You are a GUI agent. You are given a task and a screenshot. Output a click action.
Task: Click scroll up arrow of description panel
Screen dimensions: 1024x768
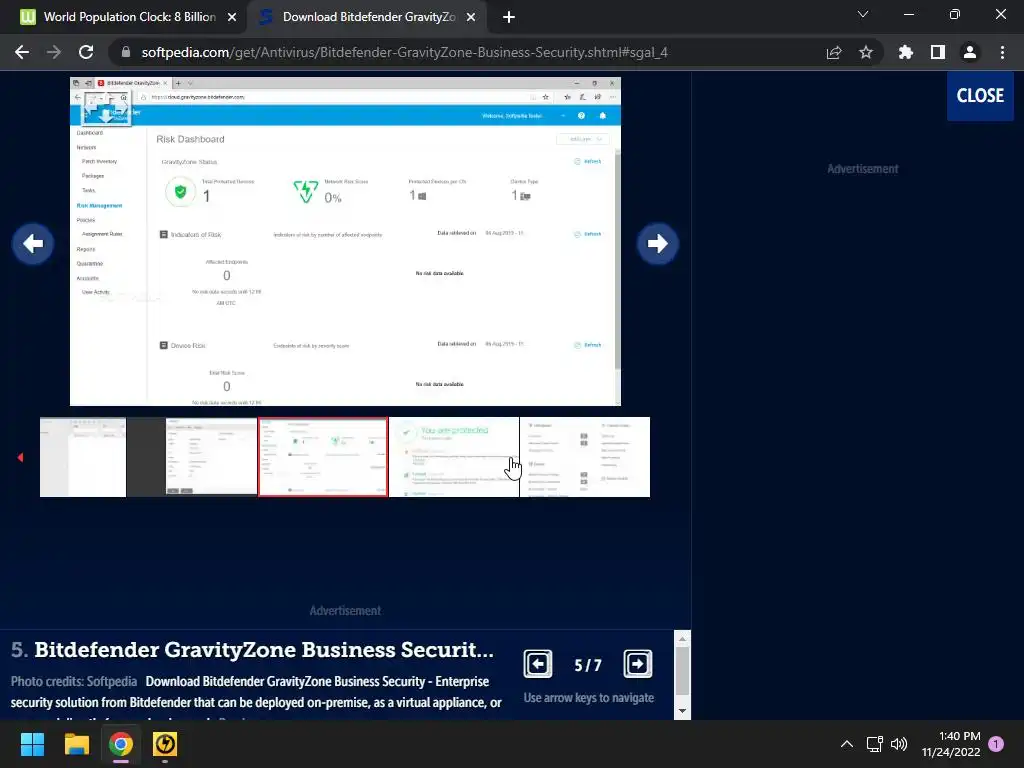(682, 639)
